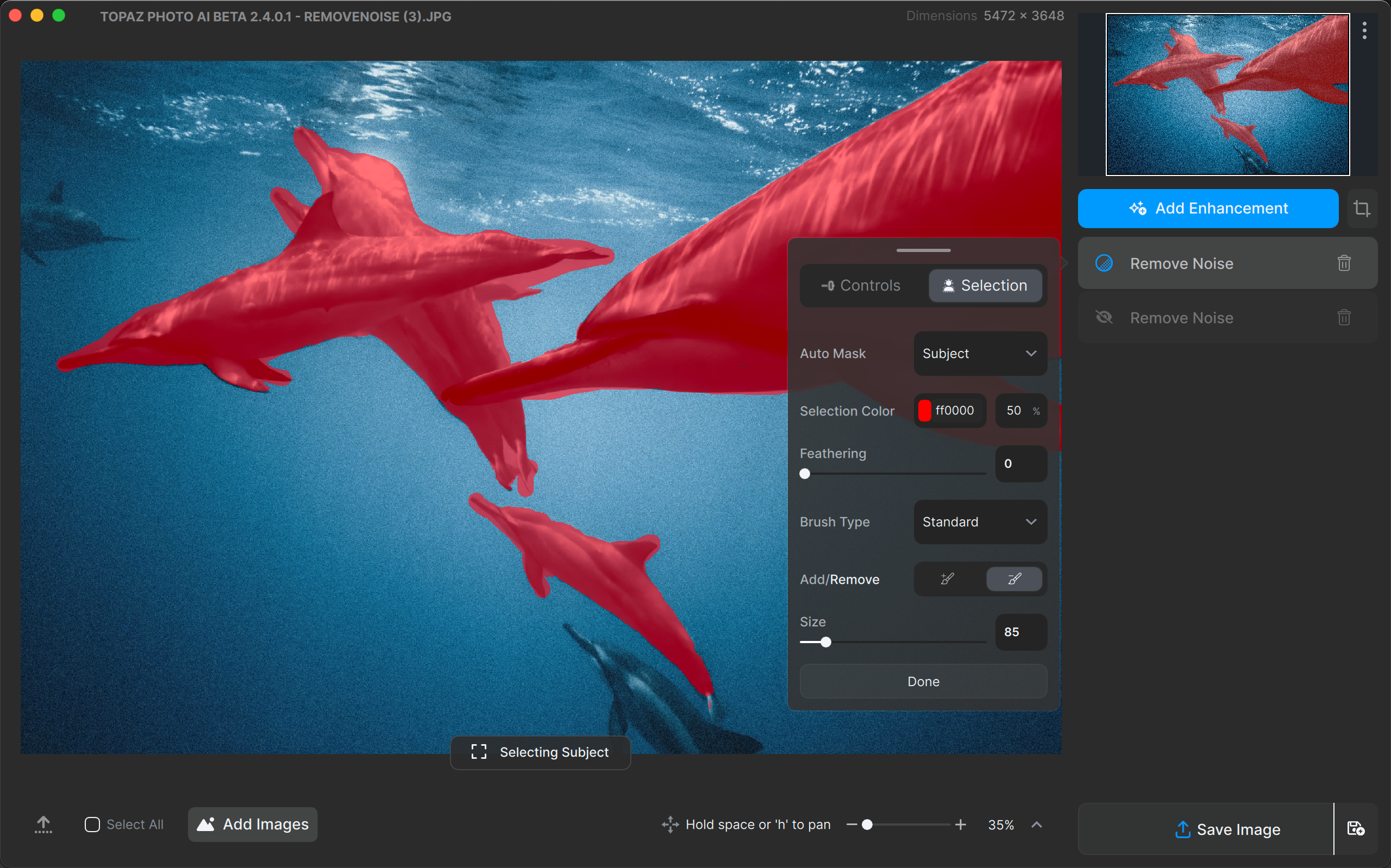The width and height of the screenshot is (1391, 868).
Task: Click the save options icon beside Save Image
Action: tap(1355, 828)
